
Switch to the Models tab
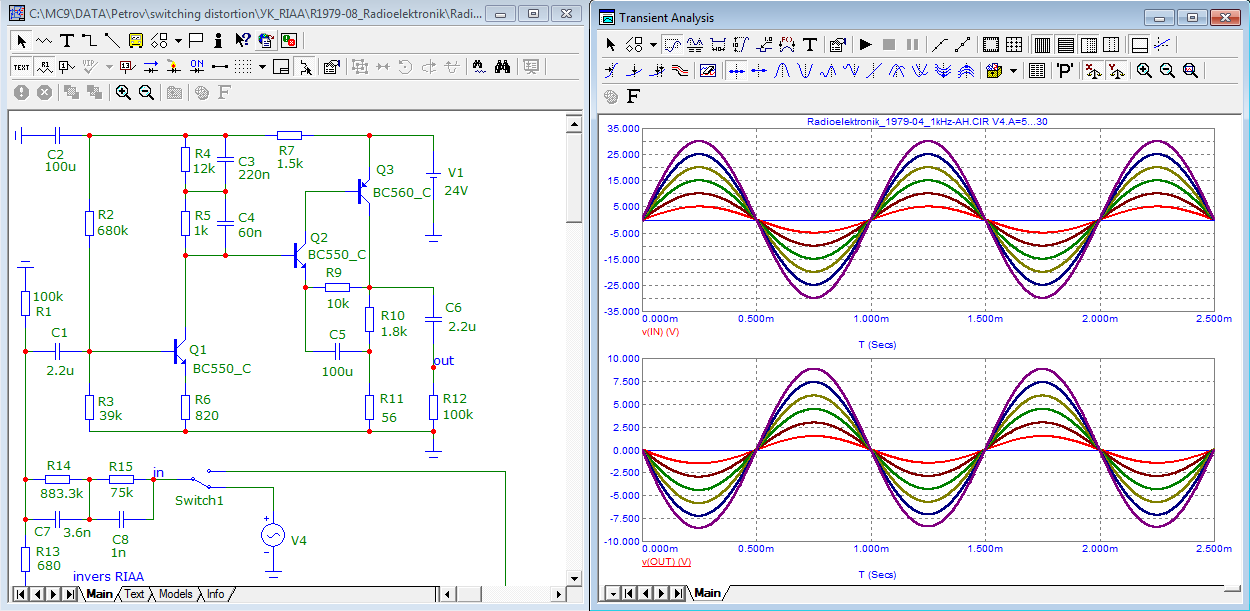(x=175, y=594)
